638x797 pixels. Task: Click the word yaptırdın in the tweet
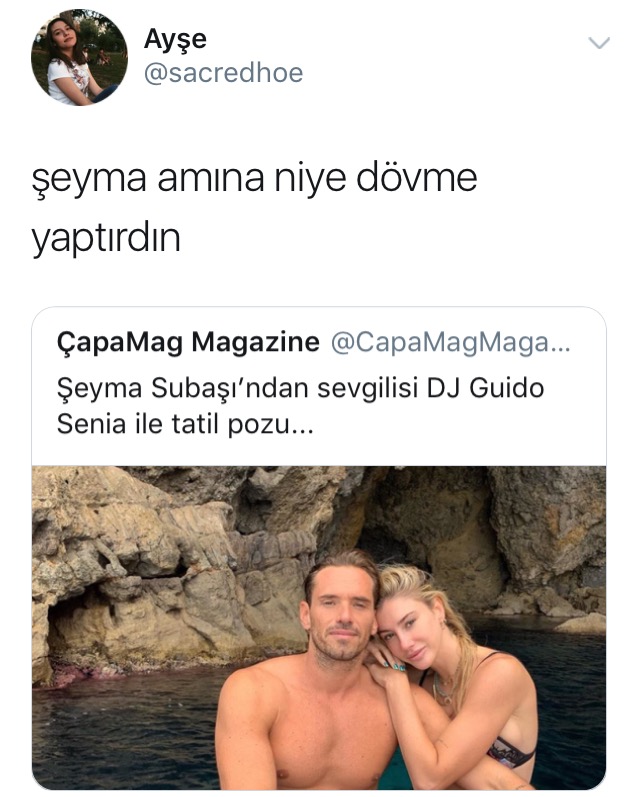(106, 238)
